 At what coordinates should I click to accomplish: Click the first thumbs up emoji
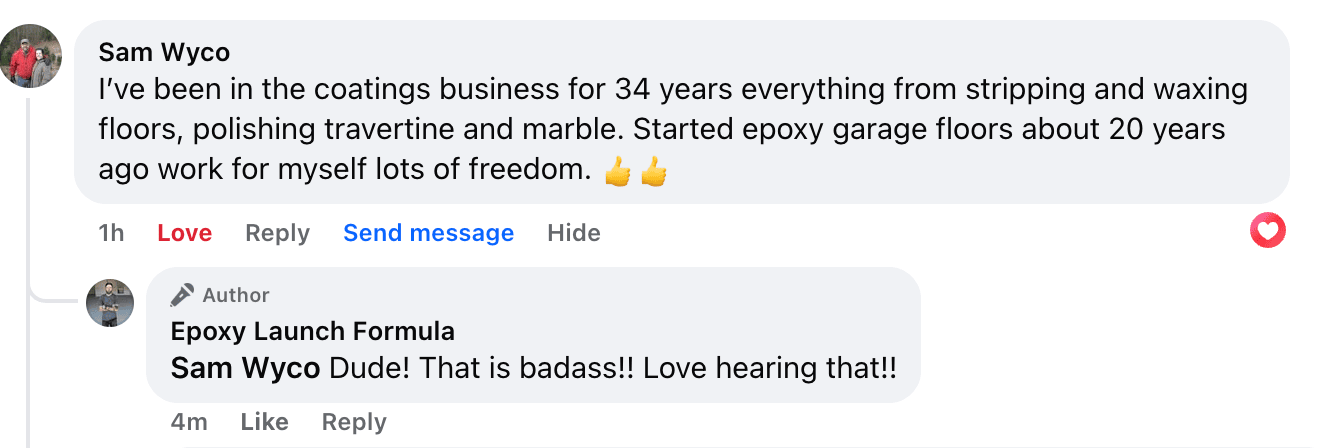coord(618,172)
